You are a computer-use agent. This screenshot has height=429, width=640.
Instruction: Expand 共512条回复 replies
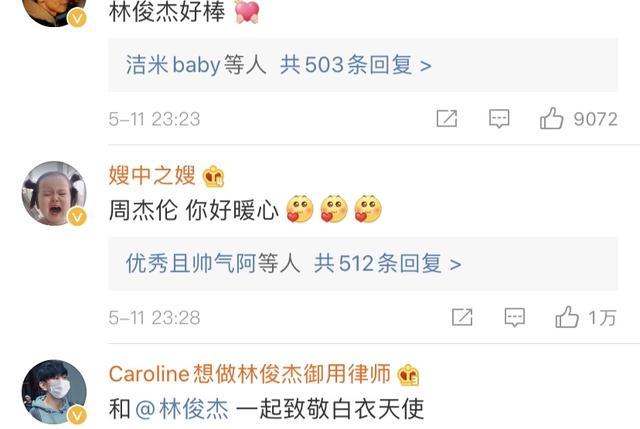(x=387, y=264)
